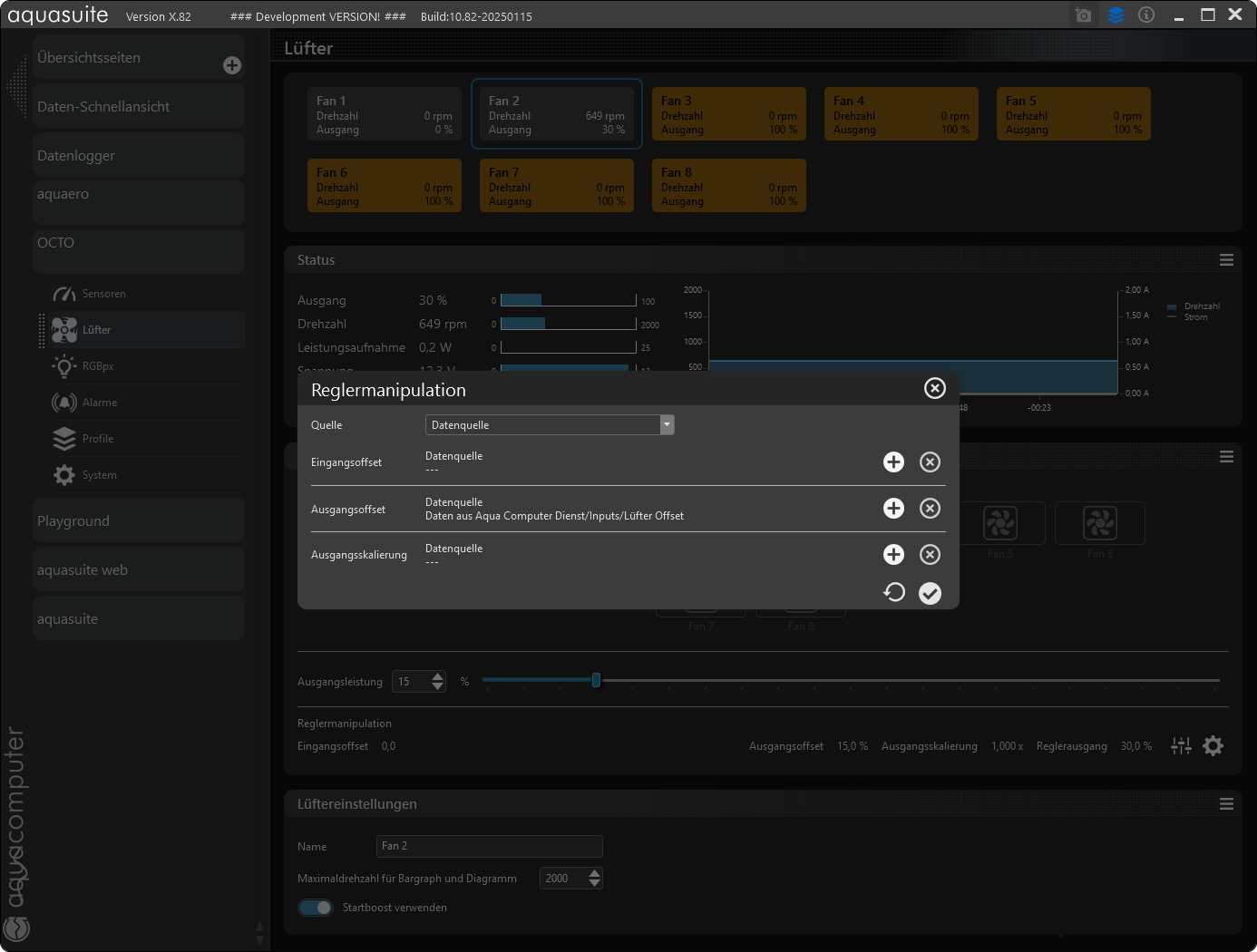Select RGBpx in the sidebar
This screenshot has width=1257, height=952.
pos(98,366)
